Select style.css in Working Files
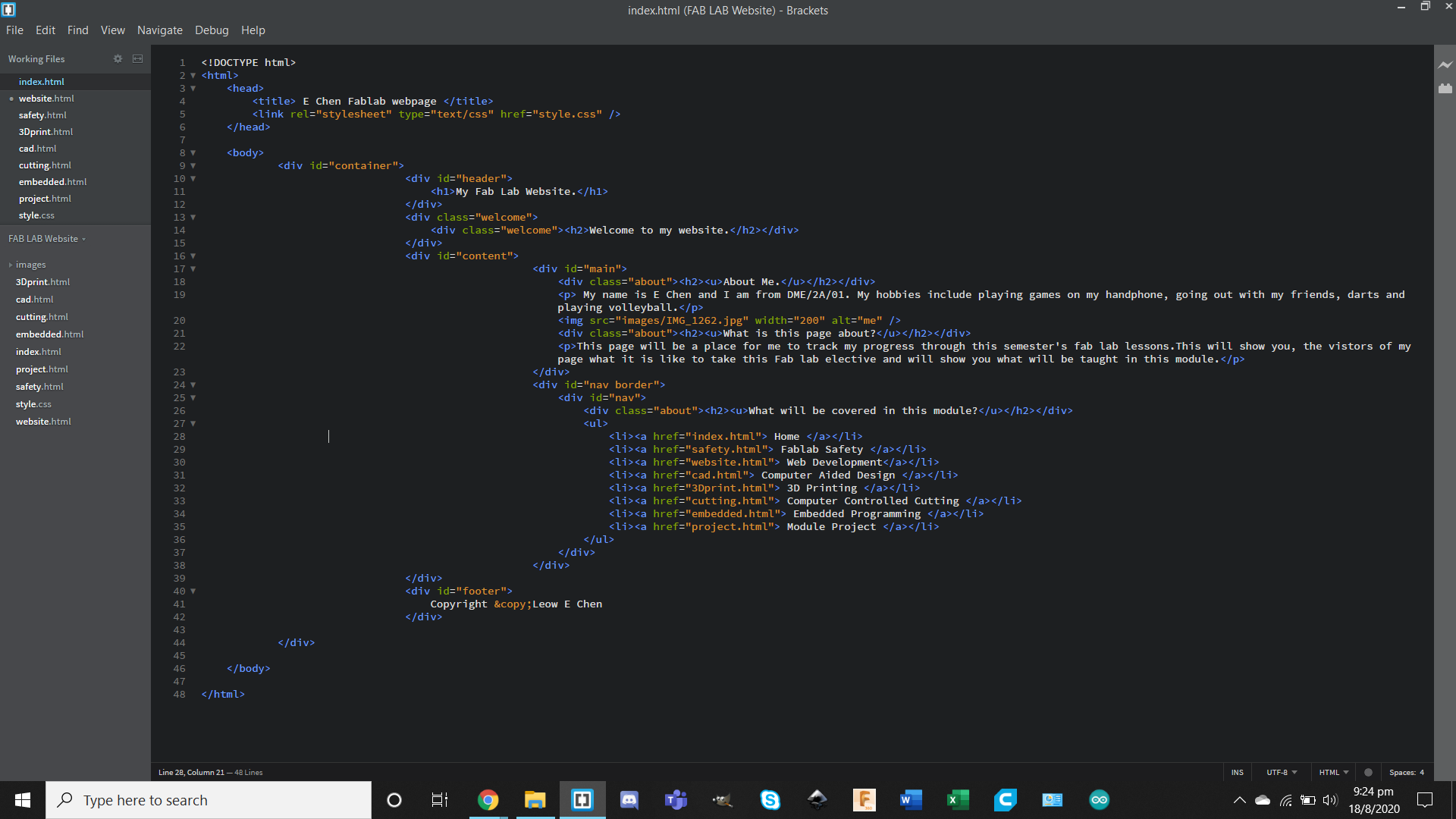 [x=34, y=215]
